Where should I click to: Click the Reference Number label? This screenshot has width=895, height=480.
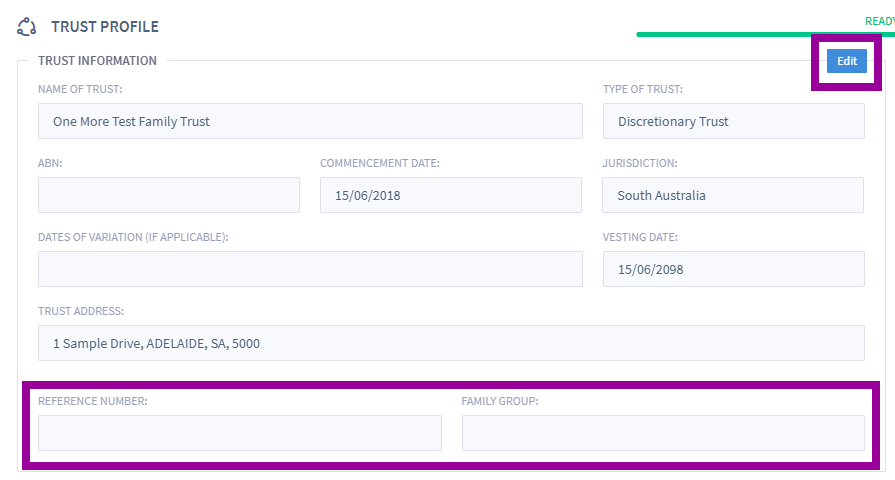(x=92, y=401)
